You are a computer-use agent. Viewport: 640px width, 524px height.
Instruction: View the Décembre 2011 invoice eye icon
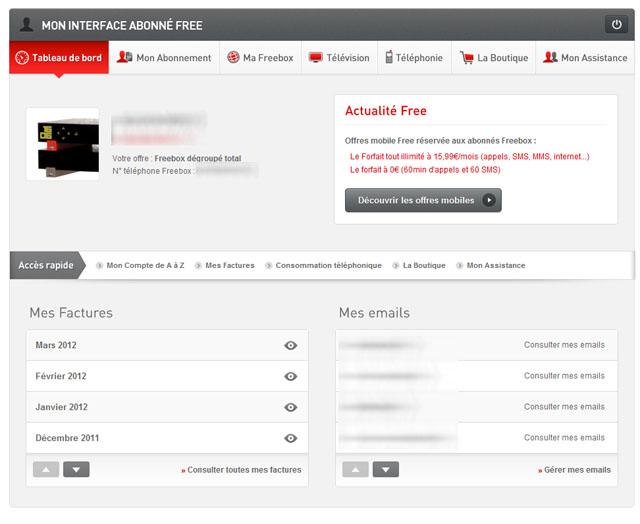point(291,438)
